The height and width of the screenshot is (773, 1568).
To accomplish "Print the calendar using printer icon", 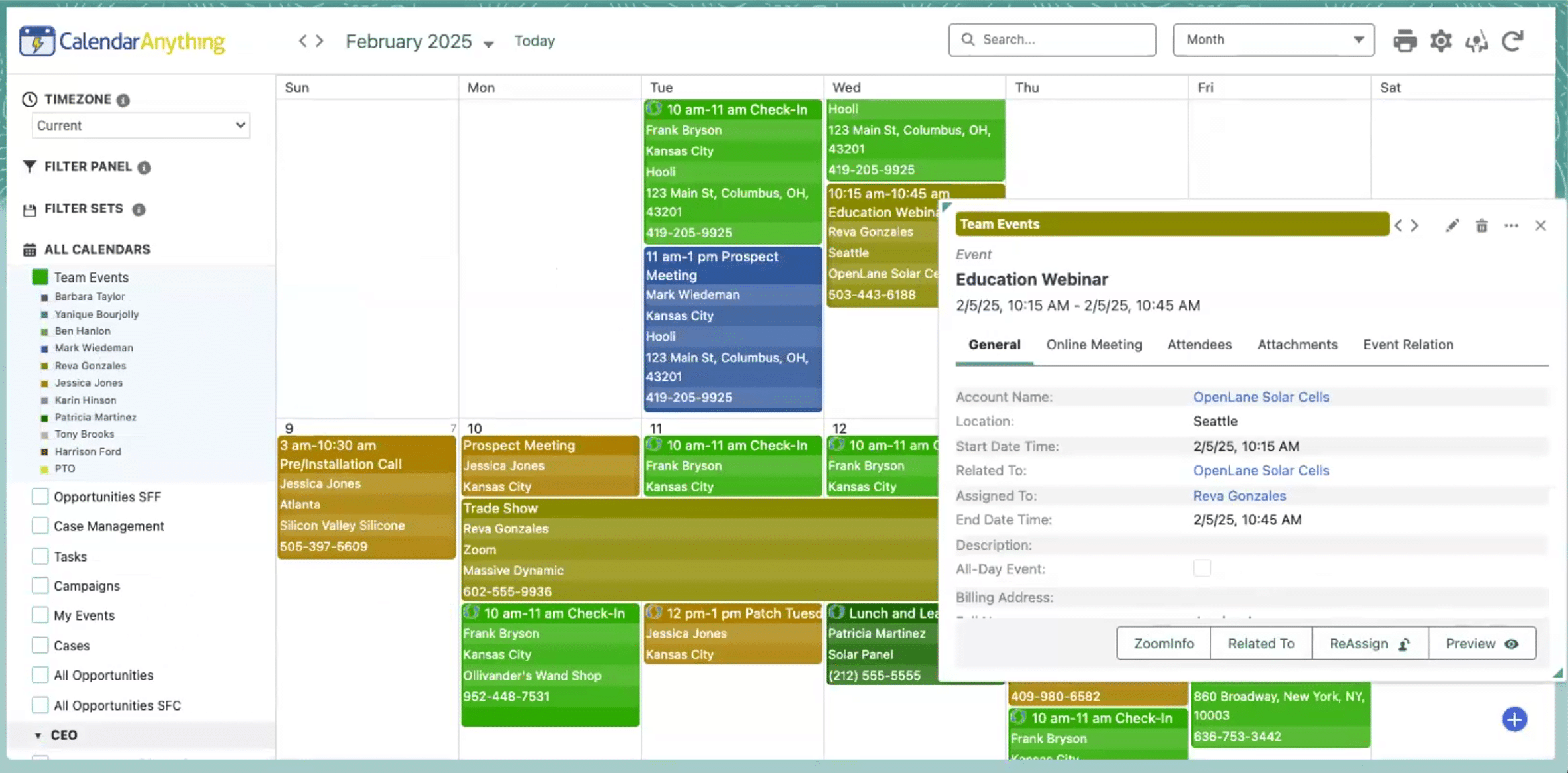I will pos(1404,41).
